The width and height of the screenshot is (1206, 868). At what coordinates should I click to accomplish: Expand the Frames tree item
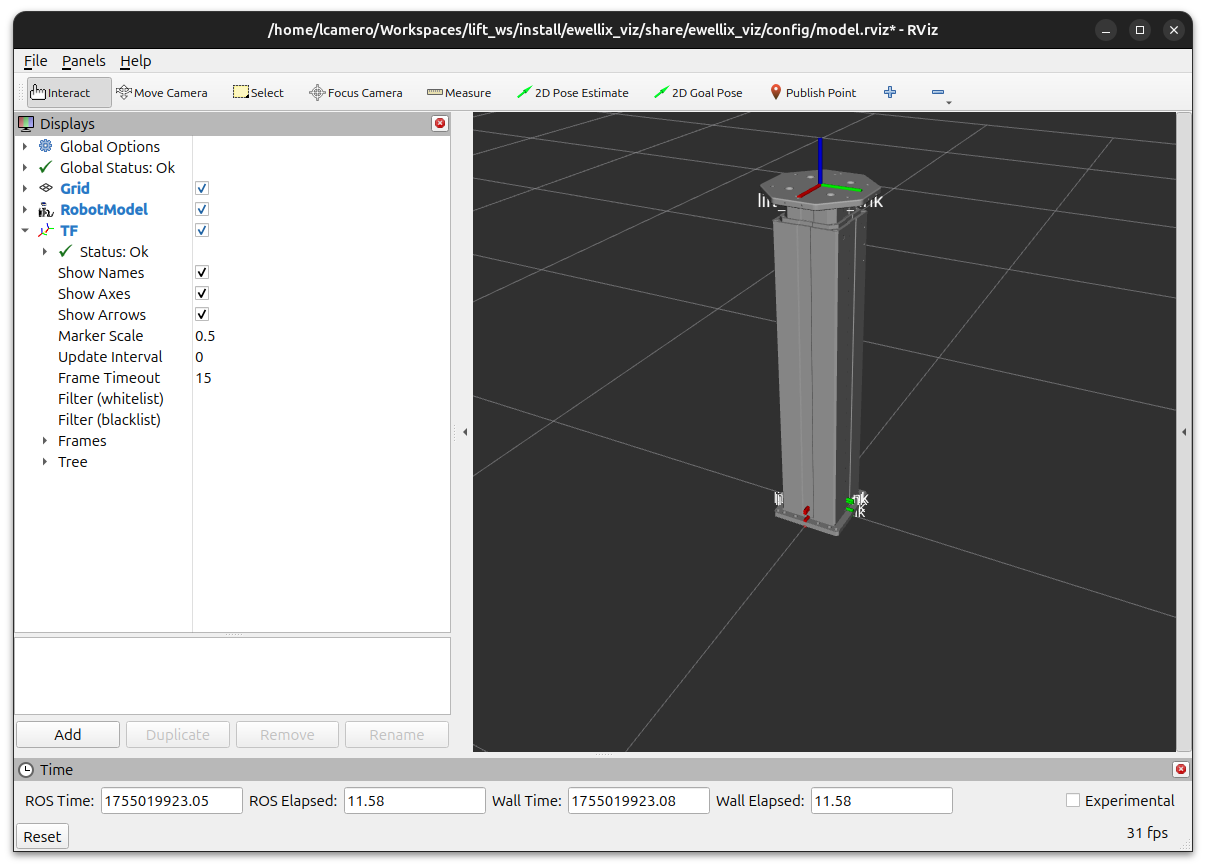[45, 440]
